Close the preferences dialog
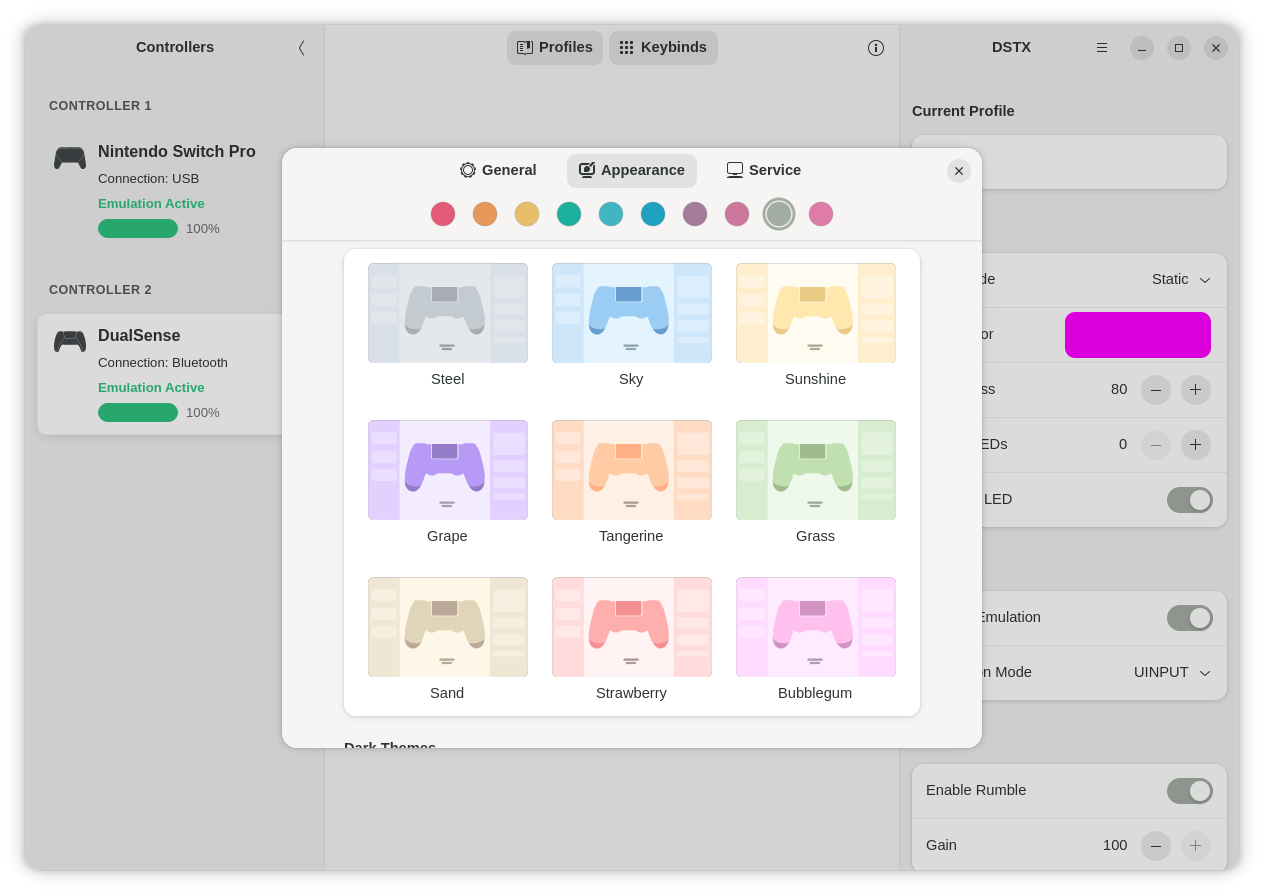This screenshot has width=1264, height=895. (x=959, y=171)
